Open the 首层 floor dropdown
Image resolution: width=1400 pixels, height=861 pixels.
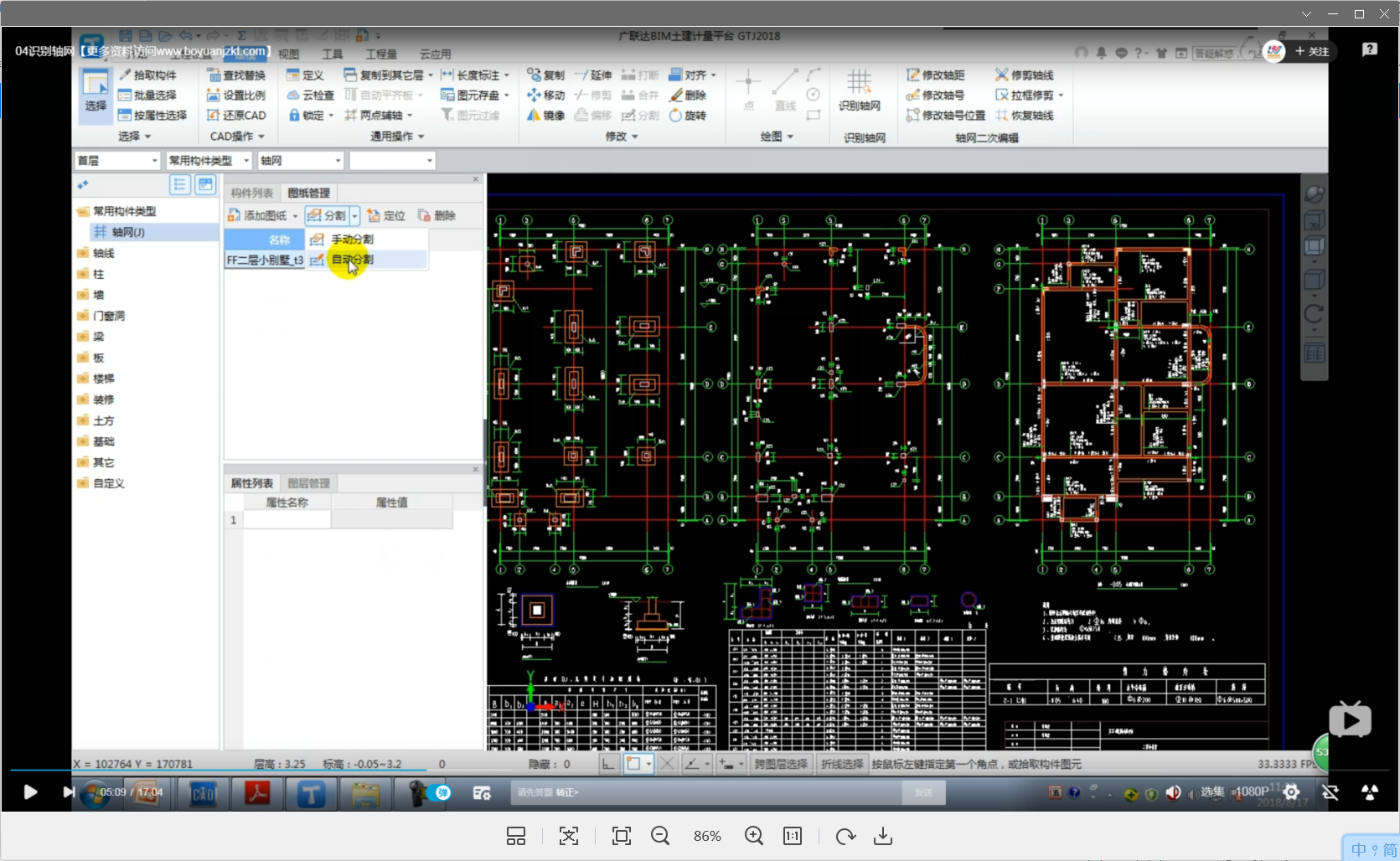(x=117, y=161)
